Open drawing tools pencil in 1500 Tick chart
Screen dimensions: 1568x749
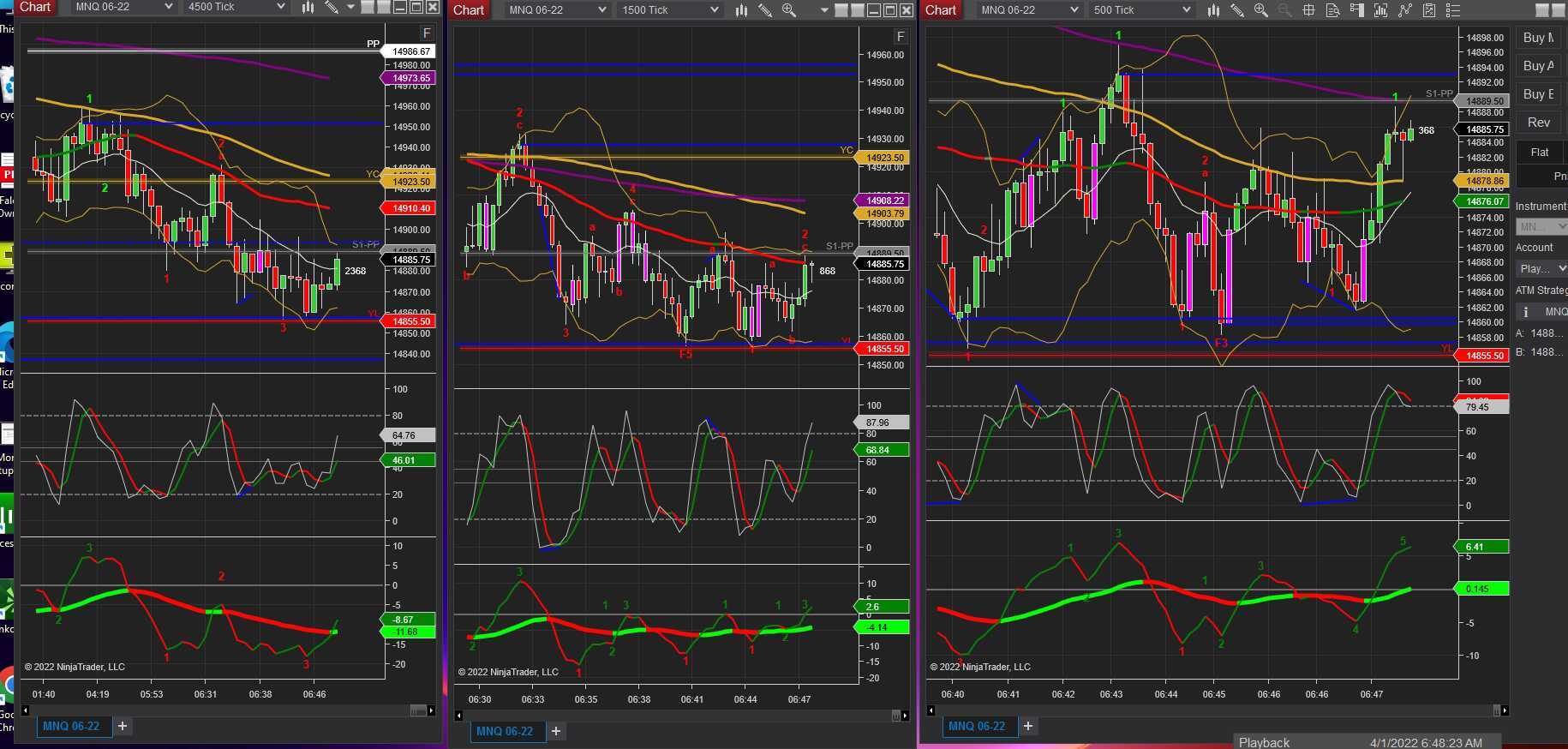[765, 10]
